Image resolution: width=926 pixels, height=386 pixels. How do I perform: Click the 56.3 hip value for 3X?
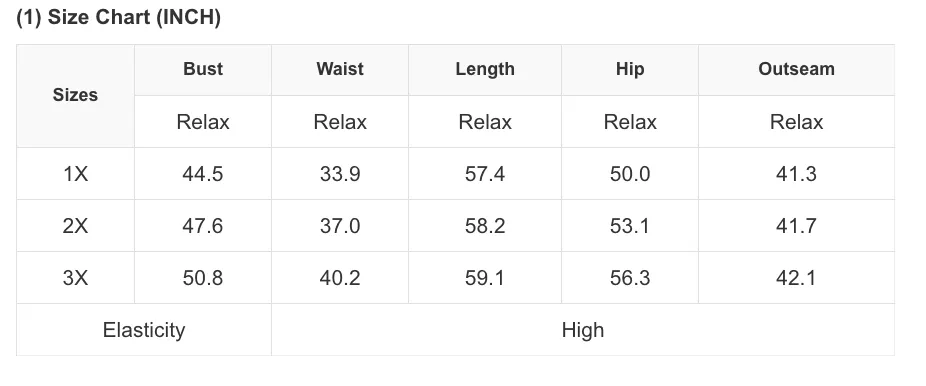pos(630,278)
